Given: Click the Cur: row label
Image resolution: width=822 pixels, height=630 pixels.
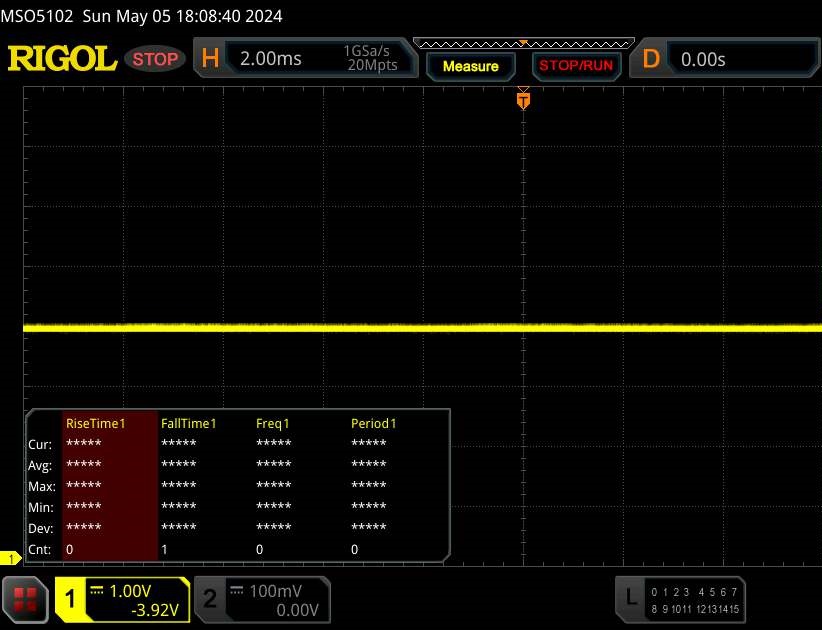Looking at the screenshot, I should pos(40,444).
